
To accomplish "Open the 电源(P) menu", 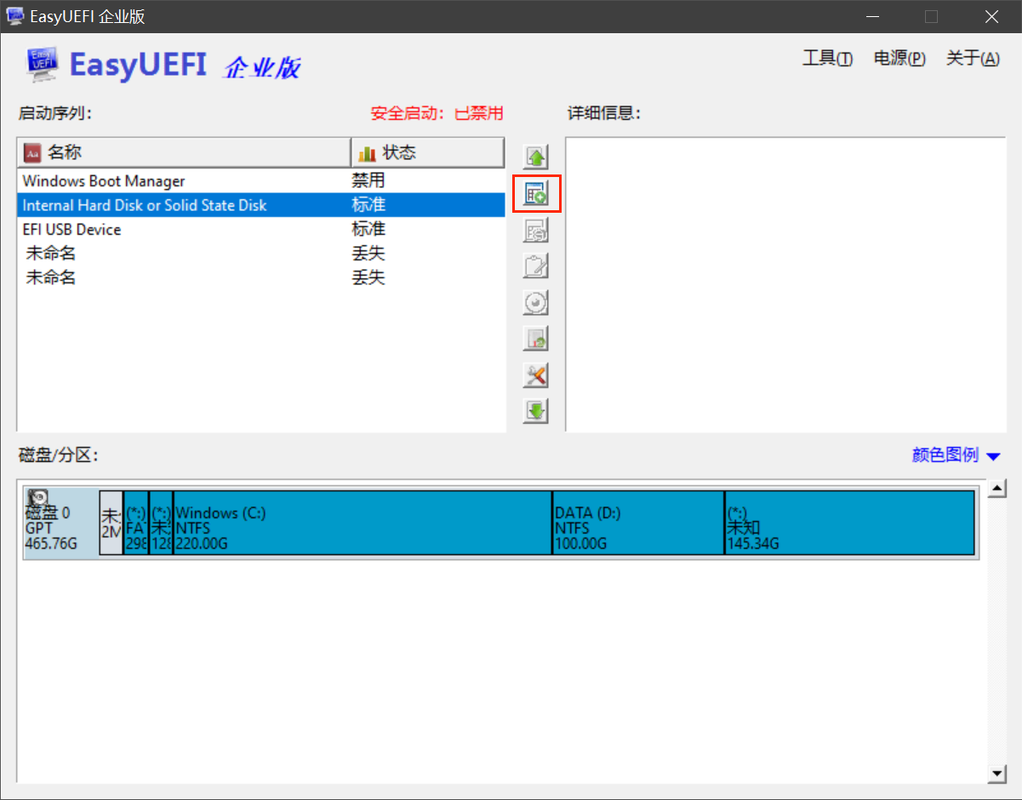I will tap(899, 59).
